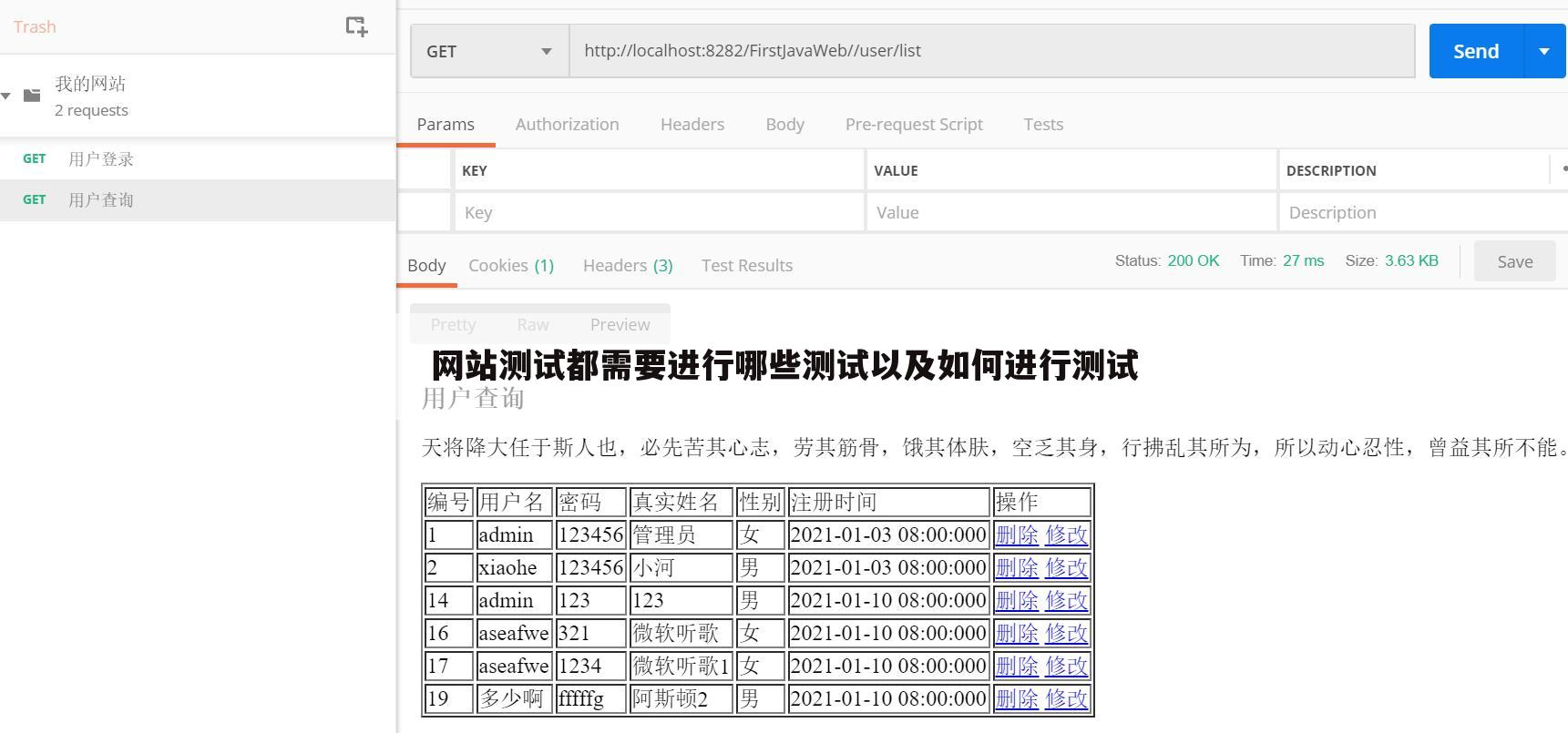
Task: Open the Test Results tab
Action: (747, 265)
